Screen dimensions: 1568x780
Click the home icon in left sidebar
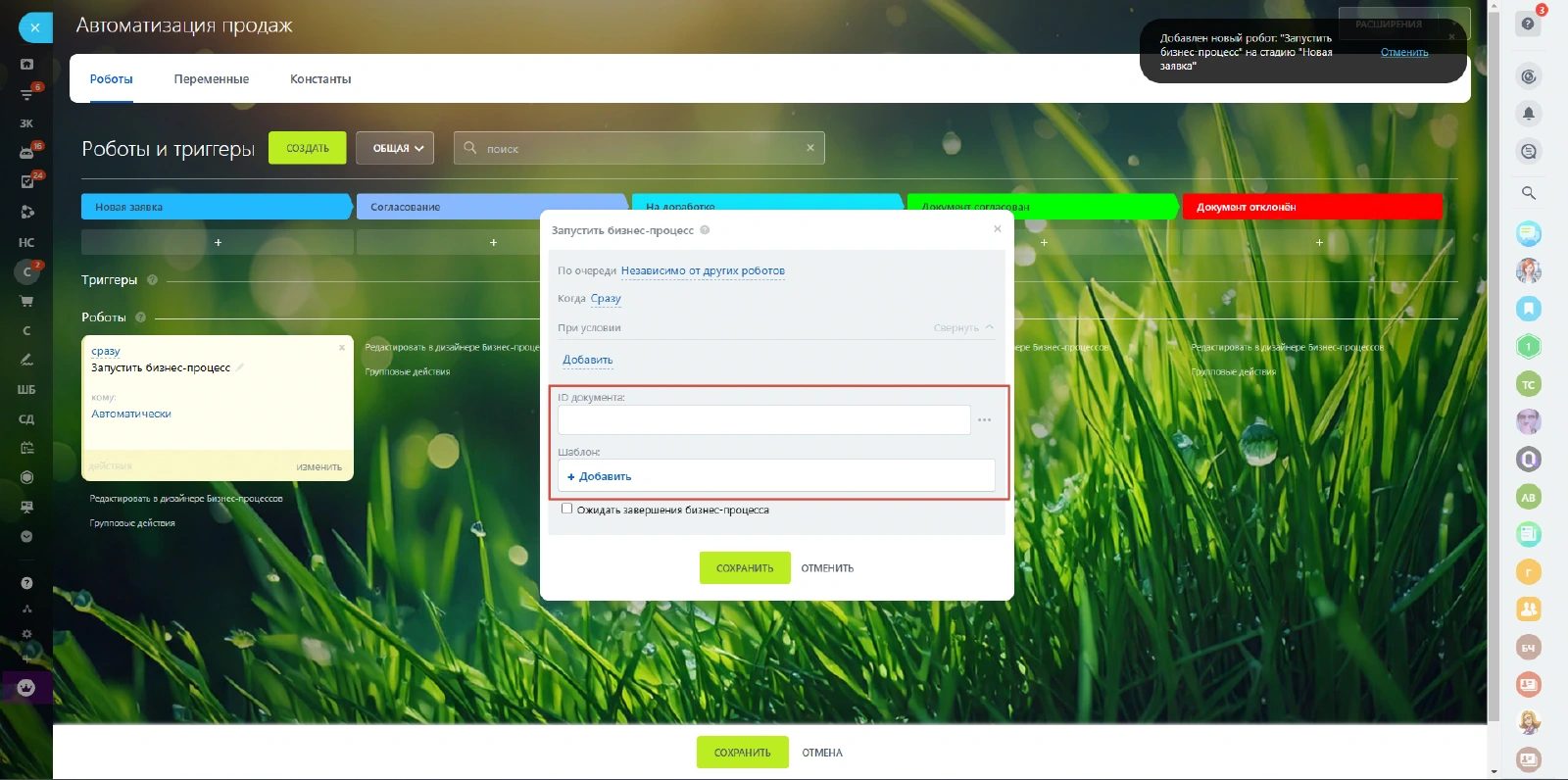click(26, 65)
